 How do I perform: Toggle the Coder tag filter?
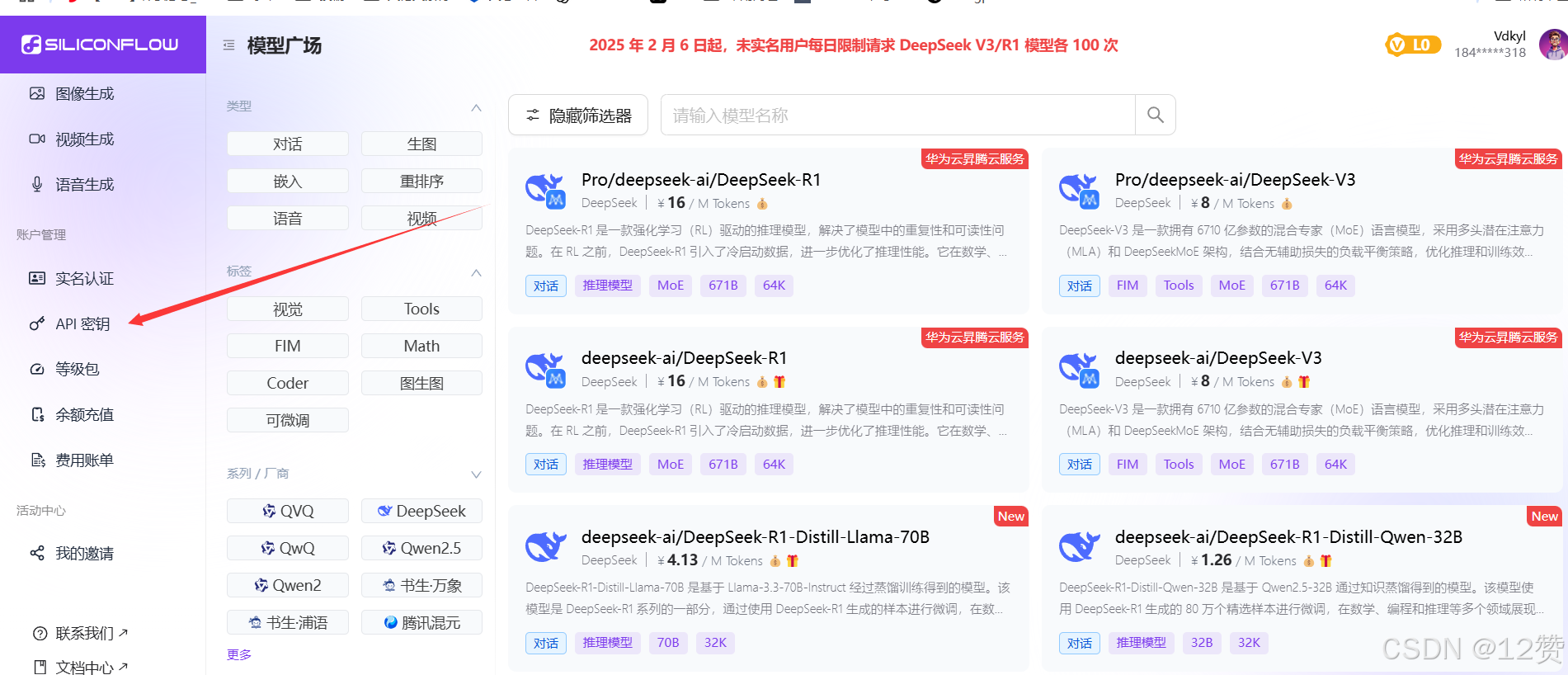point(287,383)
